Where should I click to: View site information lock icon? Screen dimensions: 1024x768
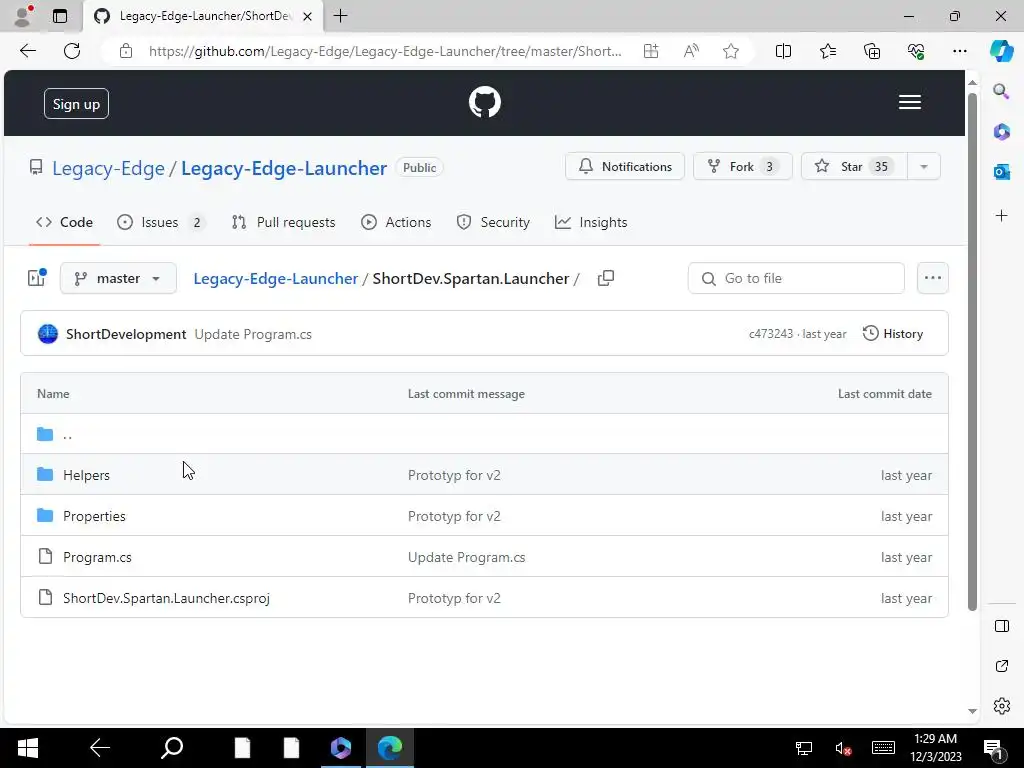coord(126,51)
